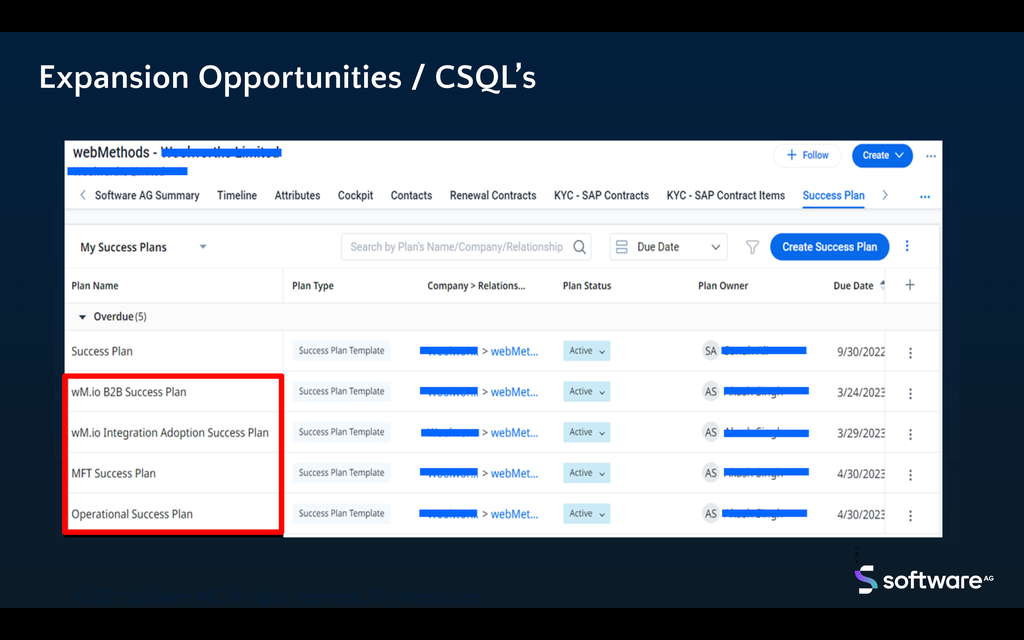Open the Create dropdown button
The width and height of the screenshot is (1024, 640).
tap(882, 155)
